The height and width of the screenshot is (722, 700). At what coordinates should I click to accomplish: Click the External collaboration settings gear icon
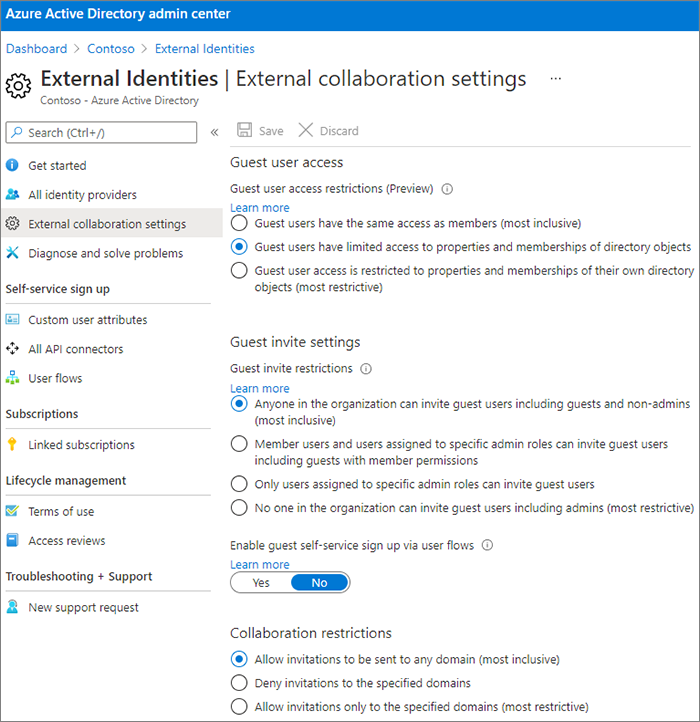[x=12, y=223]
